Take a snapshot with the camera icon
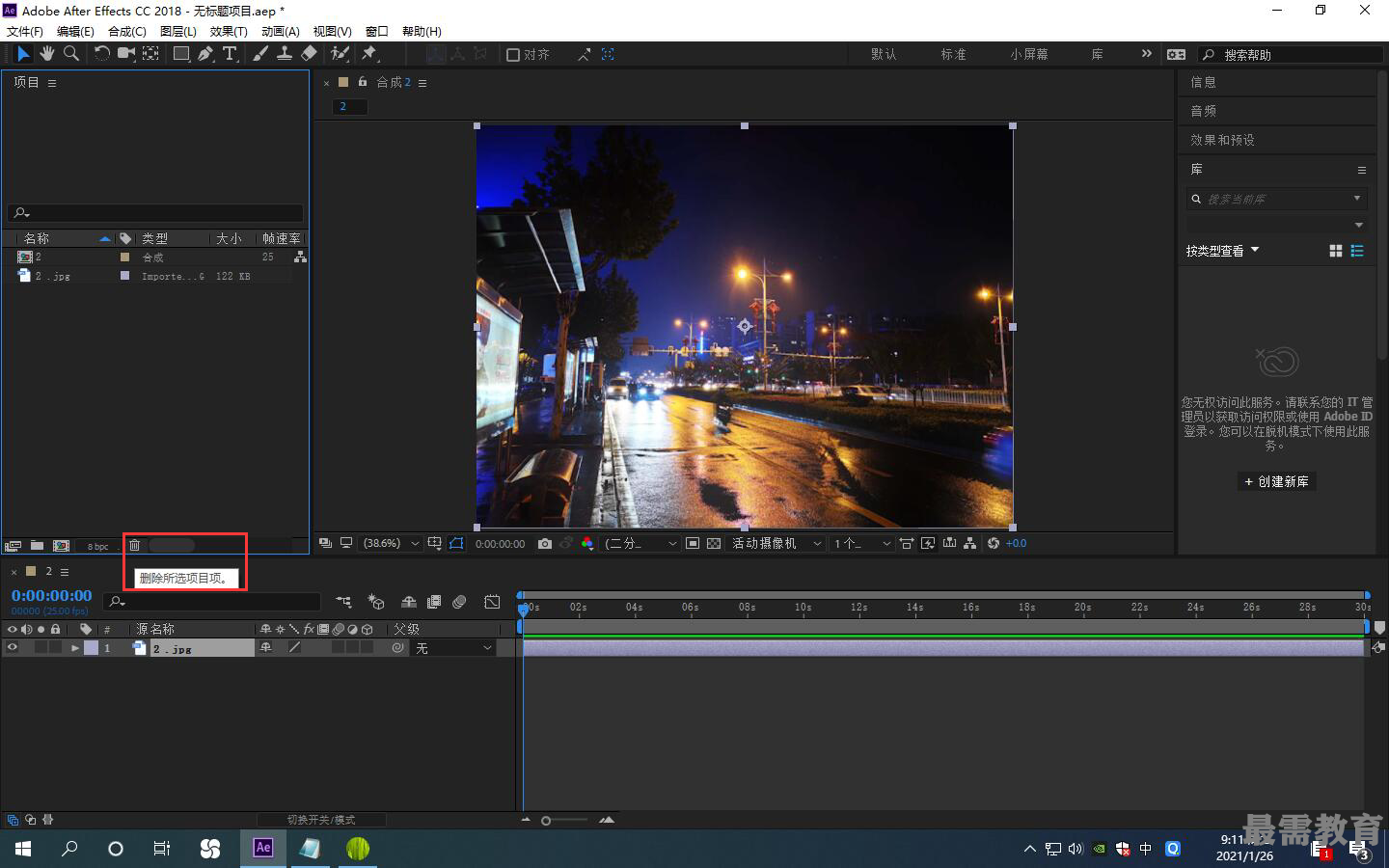 pyautogui.click(x=545, y=544)
